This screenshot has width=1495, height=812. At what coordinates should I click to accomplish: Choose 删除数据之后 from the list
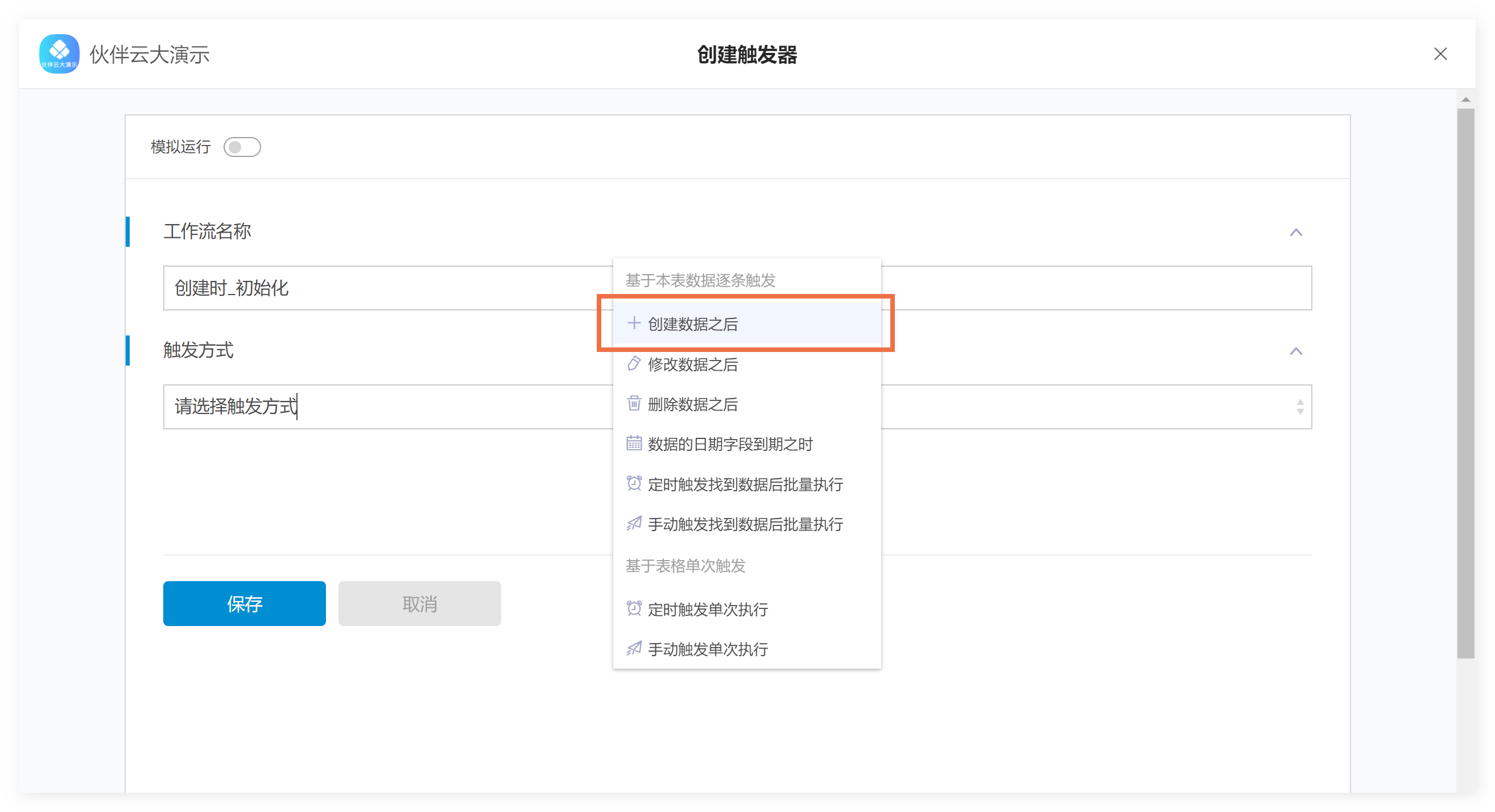click(x=746, y=404)
